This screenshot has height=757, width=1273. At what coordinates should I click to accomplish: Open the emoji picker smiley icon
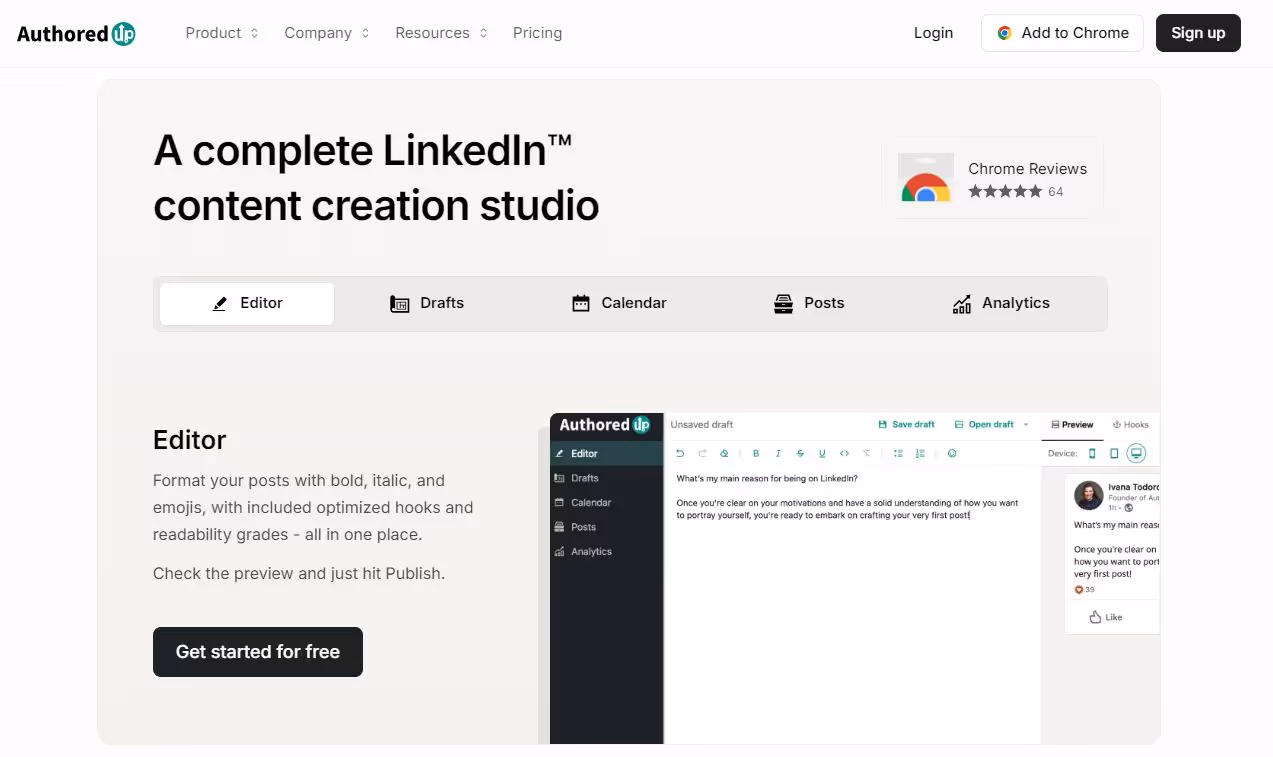point(952,453)
